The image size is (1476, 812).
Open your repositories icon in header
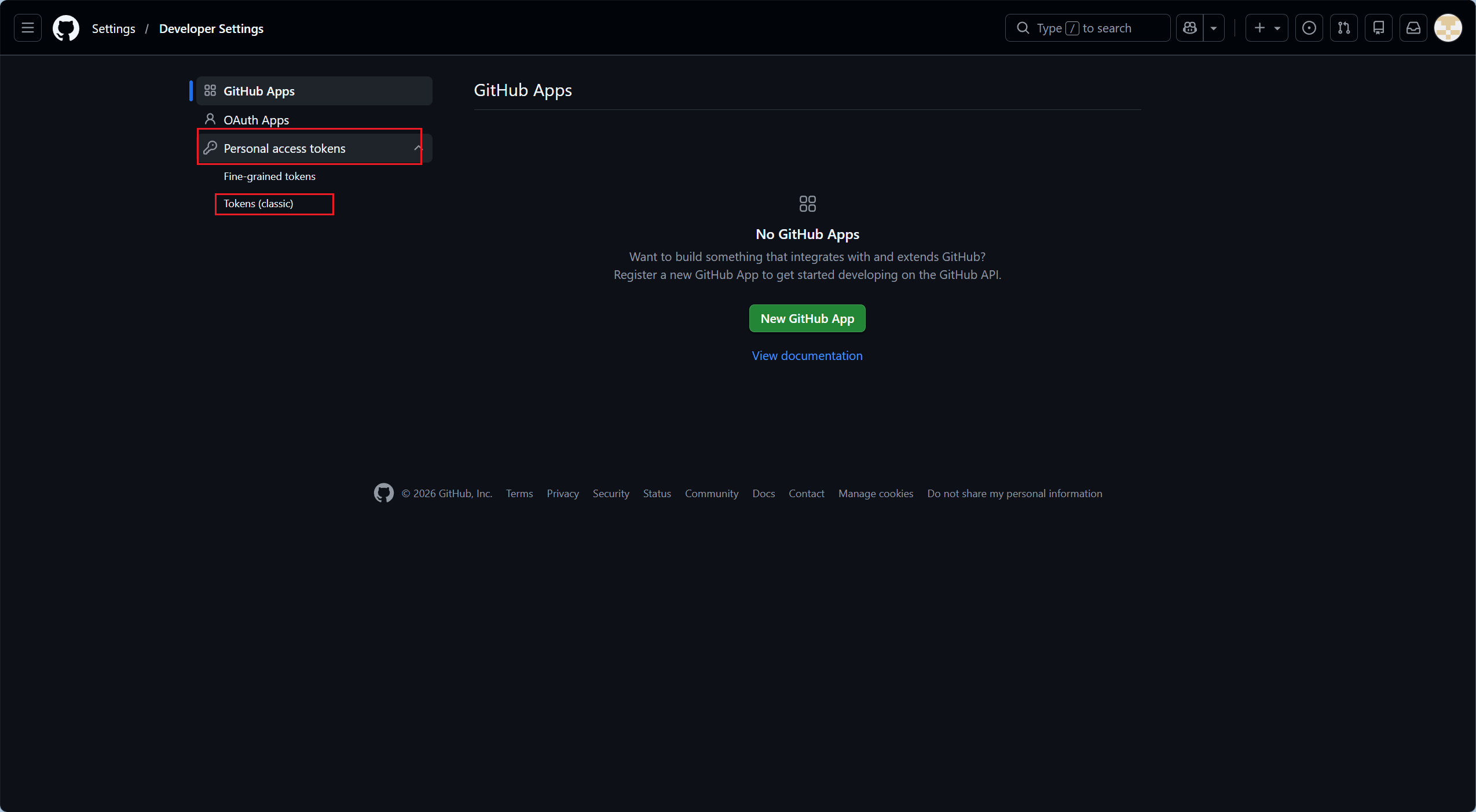1379,28
